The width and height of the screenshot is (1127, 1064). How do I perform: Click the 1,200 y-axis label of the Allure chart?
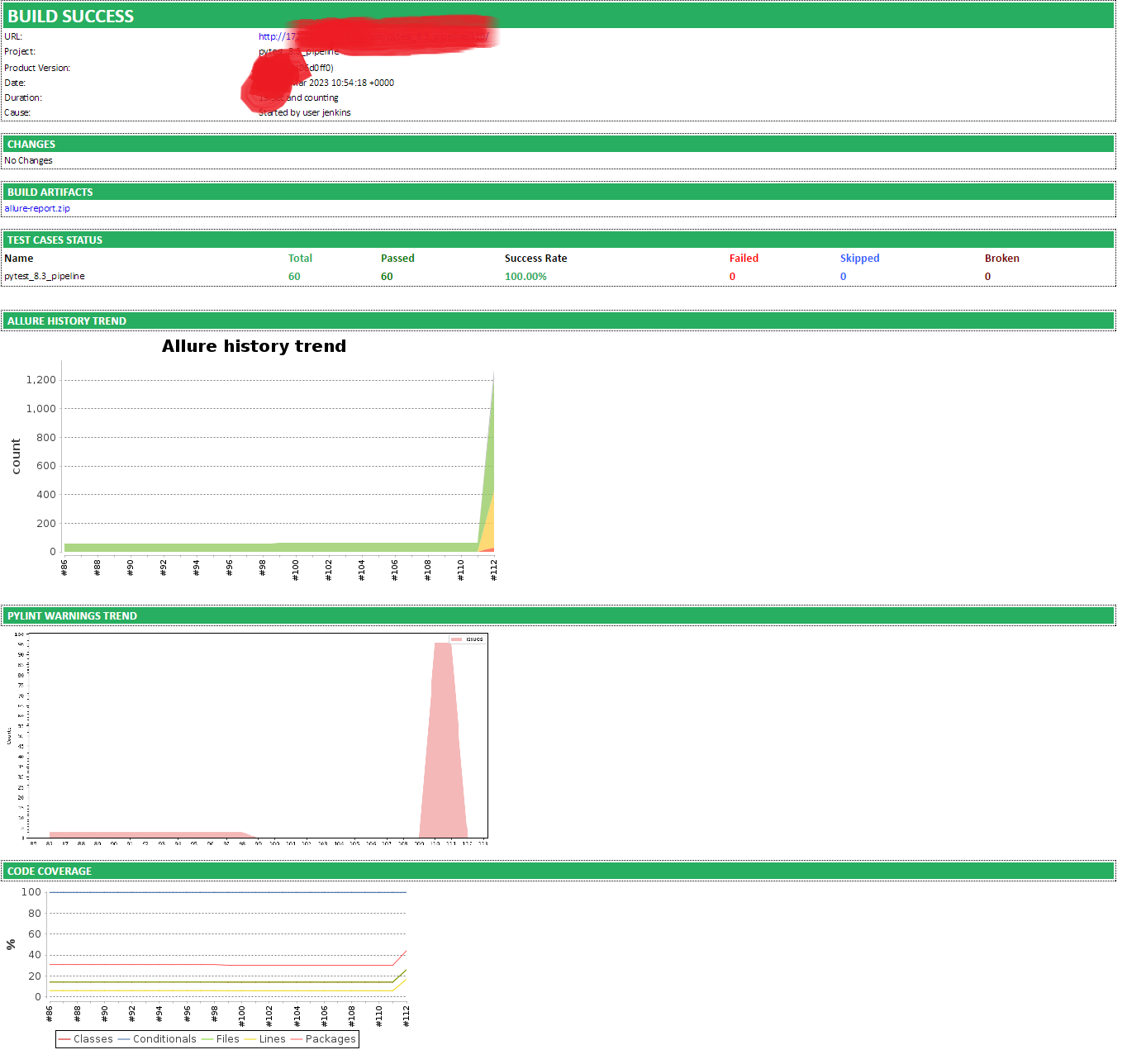pyautogui.click(x=41, y=380)
